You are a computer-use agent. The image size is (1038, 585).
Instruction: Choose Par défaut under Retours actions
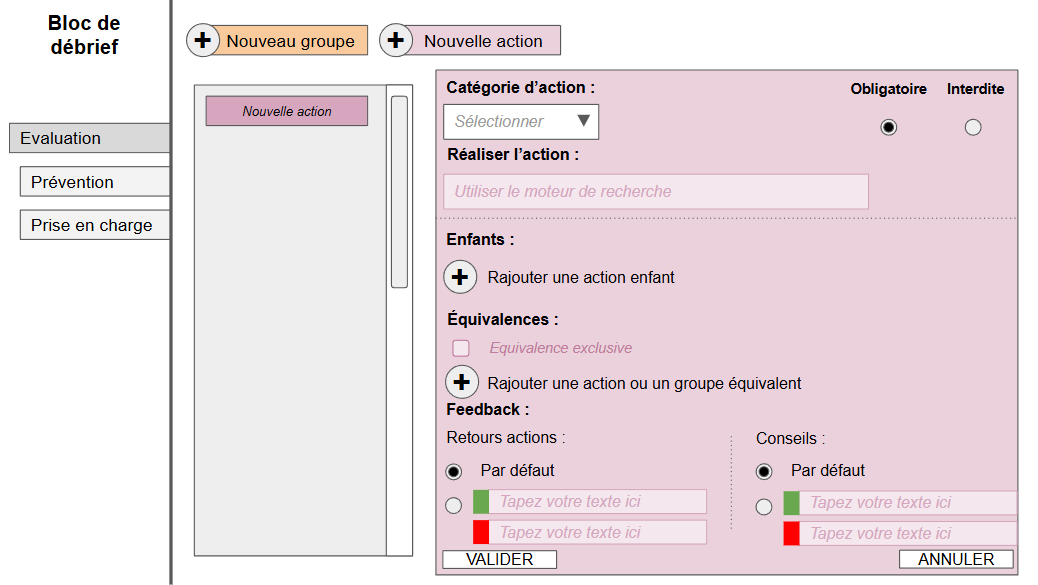coord(454,471)
